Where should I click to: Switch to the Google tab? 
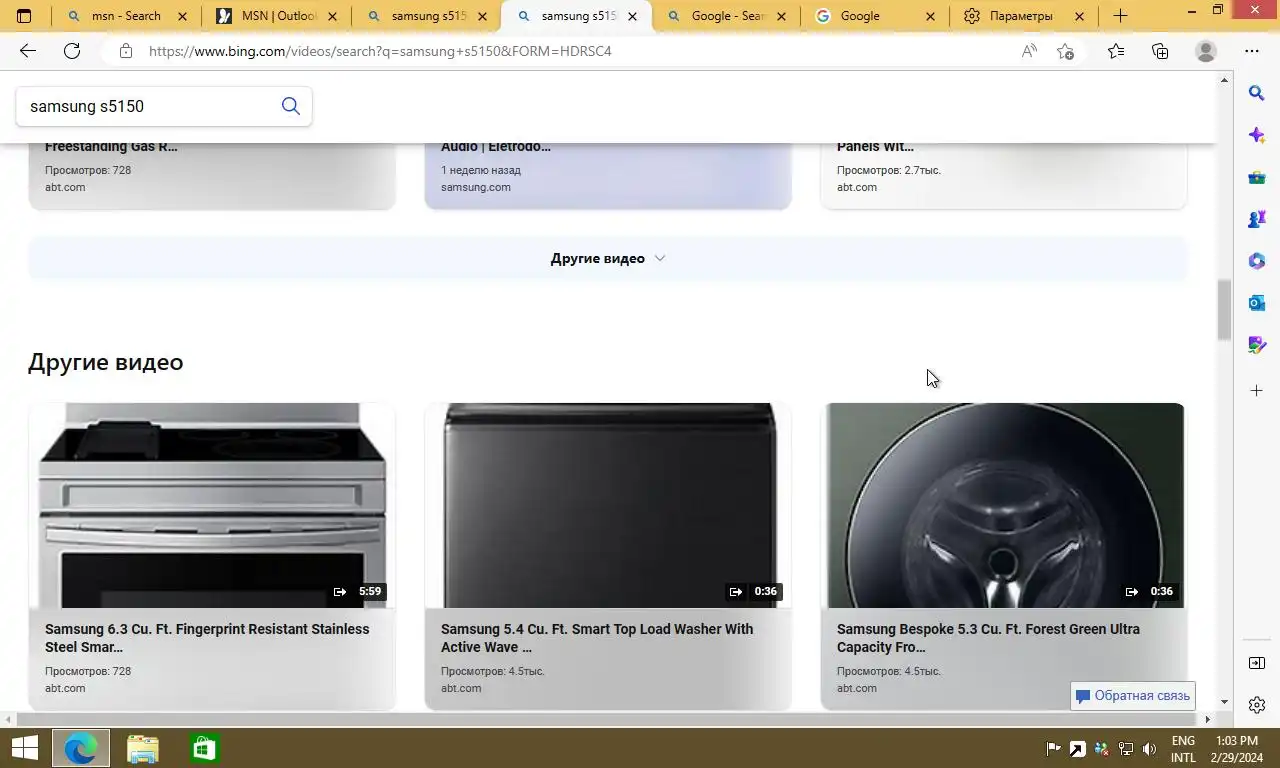pyautogui.click(x=877, y=16)
